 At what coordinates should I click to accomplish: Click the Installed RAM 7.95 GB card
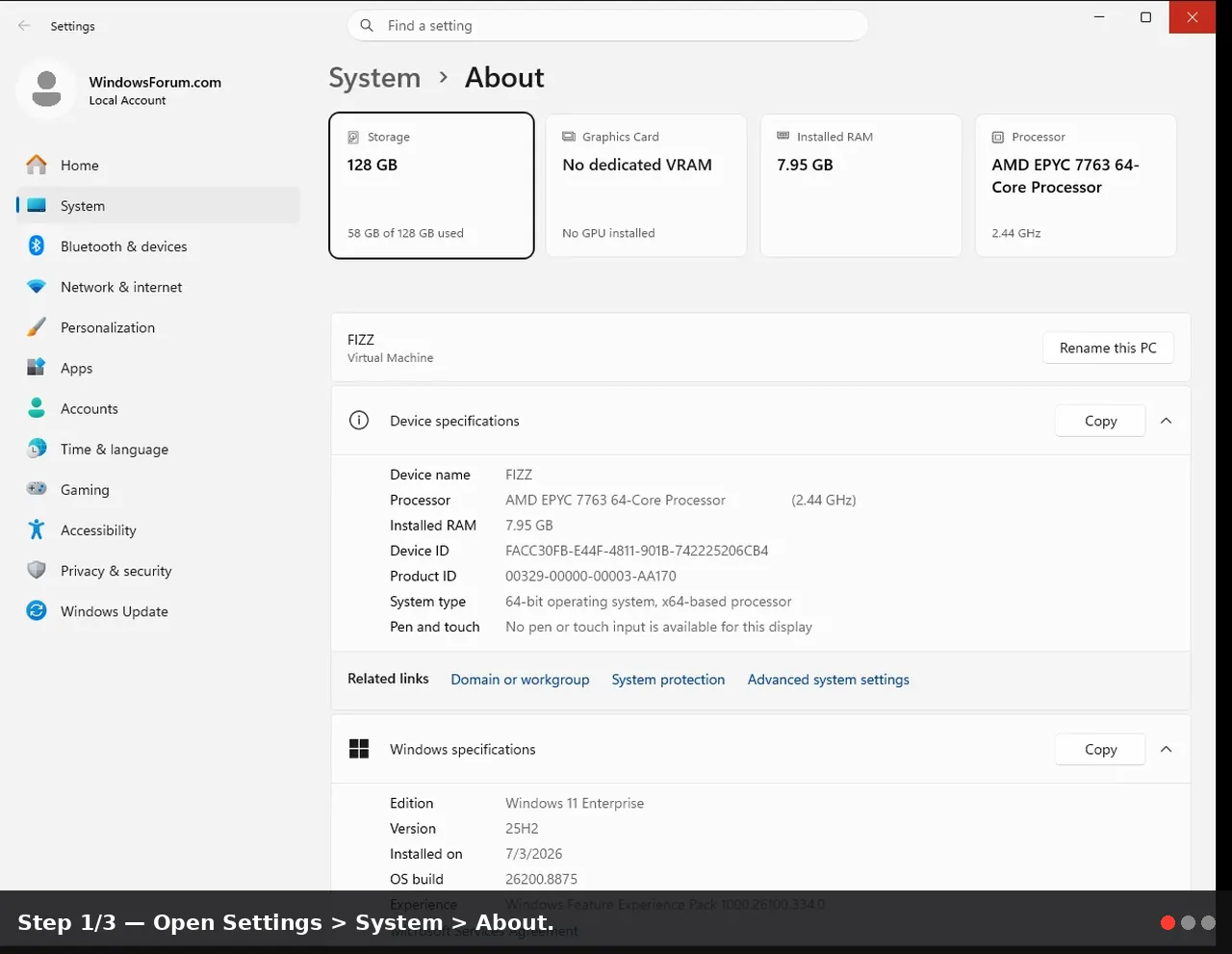[860, 186]
